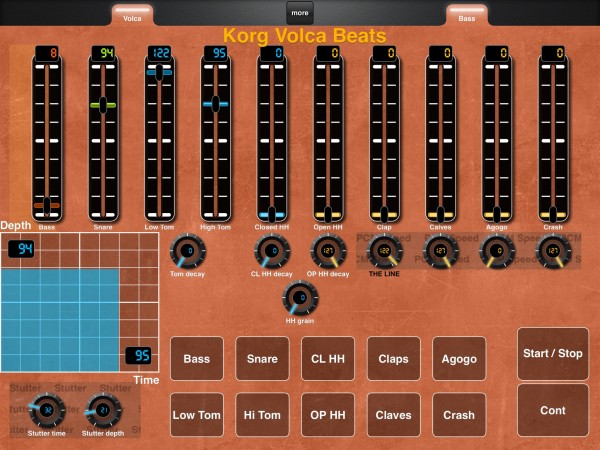Click the Crash level readout
Viewport: 600px width, 450px height.
coord(553,53)
